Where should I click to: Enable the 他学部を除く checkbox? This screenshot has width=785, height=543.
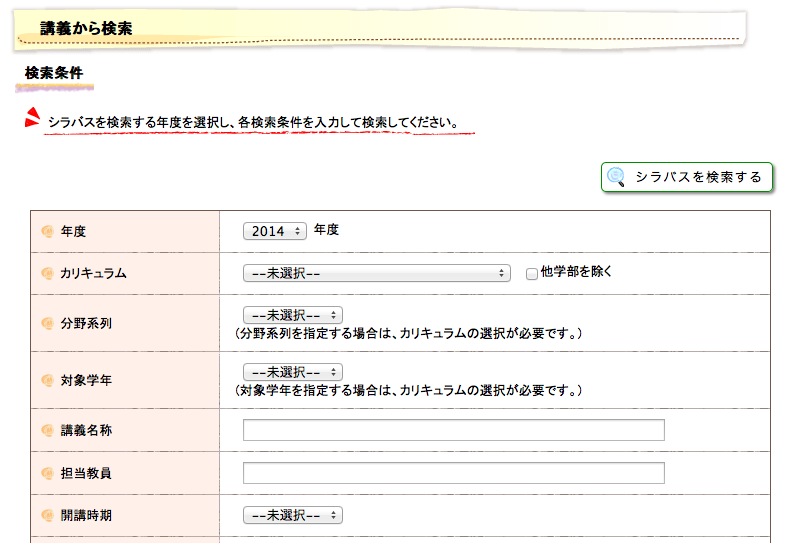click(x=532, y=273)
